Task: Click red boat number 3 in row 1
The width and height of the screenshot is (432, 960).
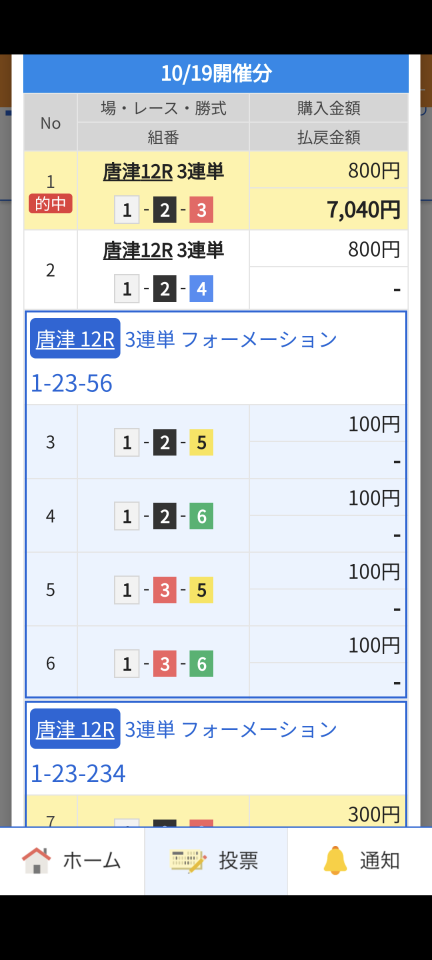Action: coord(201,211)
